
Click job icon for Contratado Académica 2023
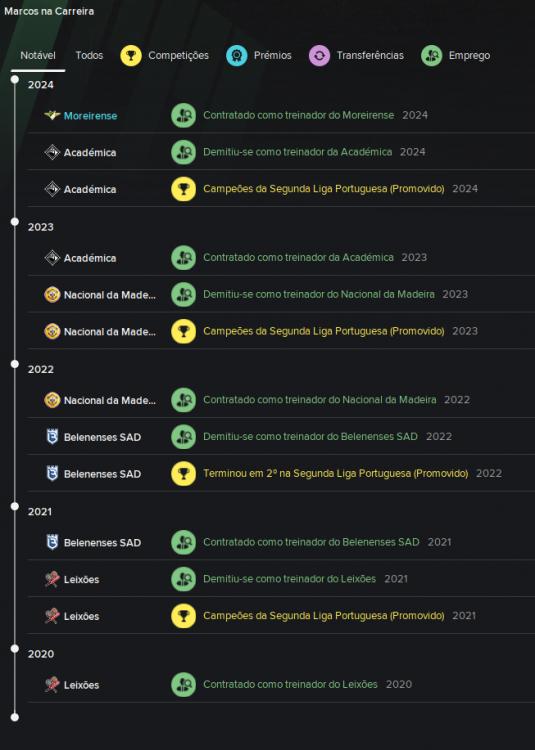(x=184, y=257)
